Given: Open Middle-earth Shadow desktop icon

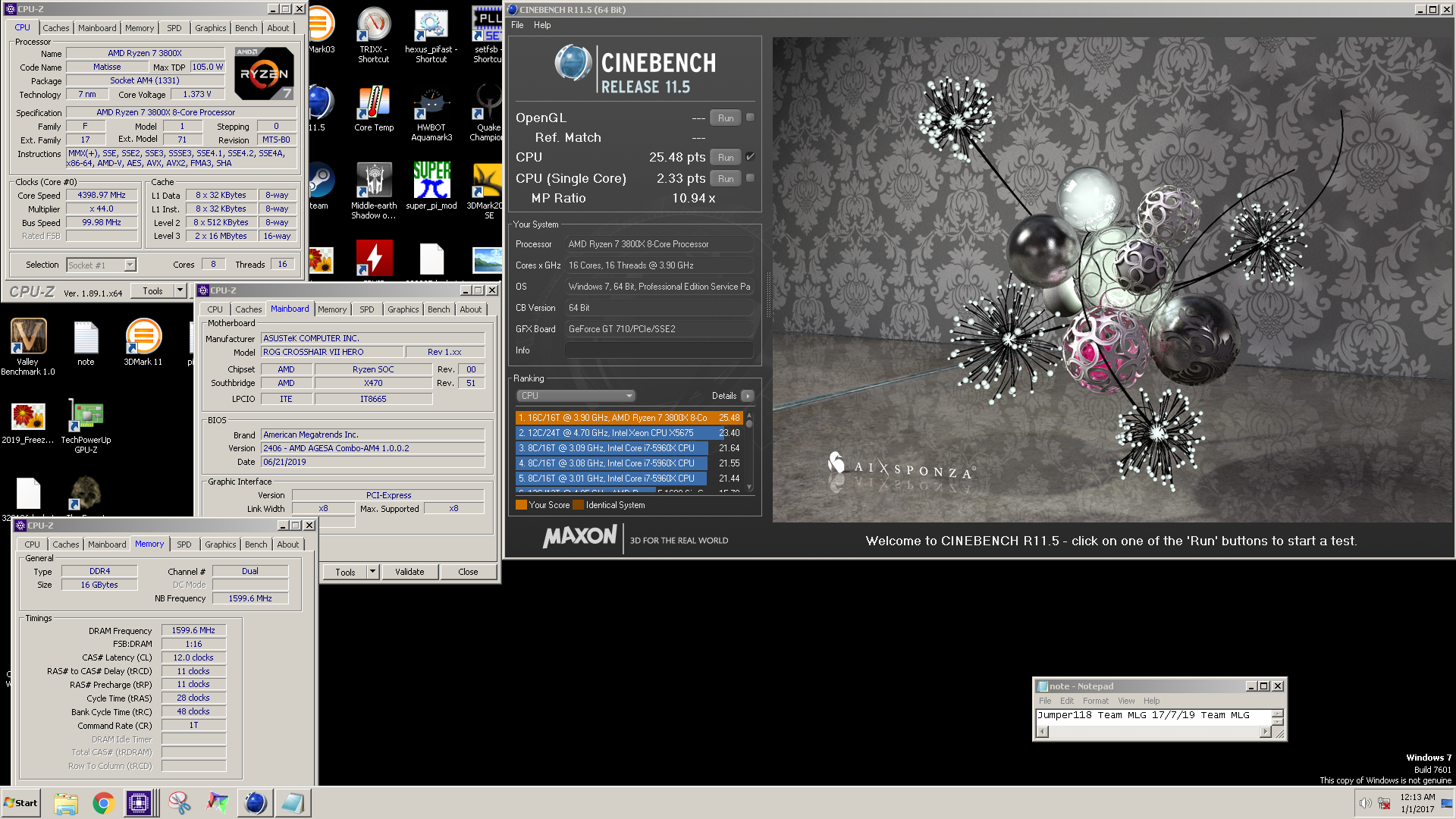Looking at the screenshot, I should 374,191.
